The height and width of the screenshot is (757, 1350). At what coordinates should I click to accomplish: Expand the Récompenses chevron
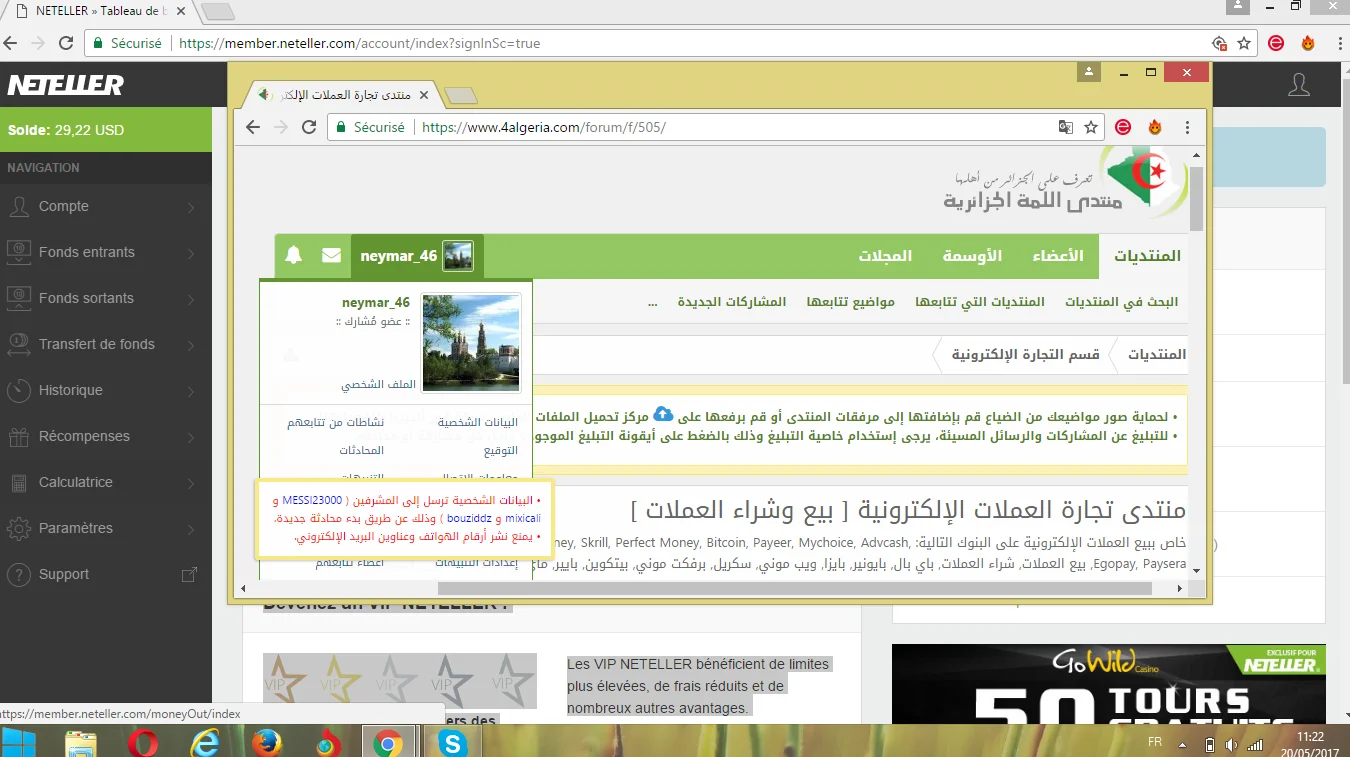pyautogui.click(x=191, y=437)
